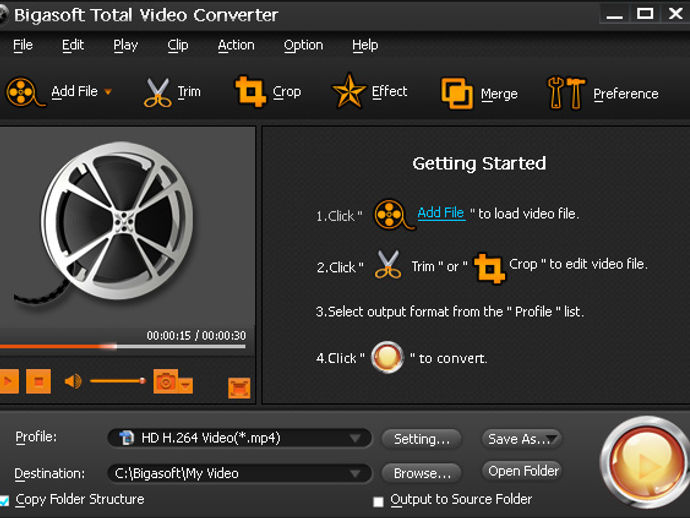The image size is (690, 518).
Task: Click the Setting... button
Action: click(422, 439)
